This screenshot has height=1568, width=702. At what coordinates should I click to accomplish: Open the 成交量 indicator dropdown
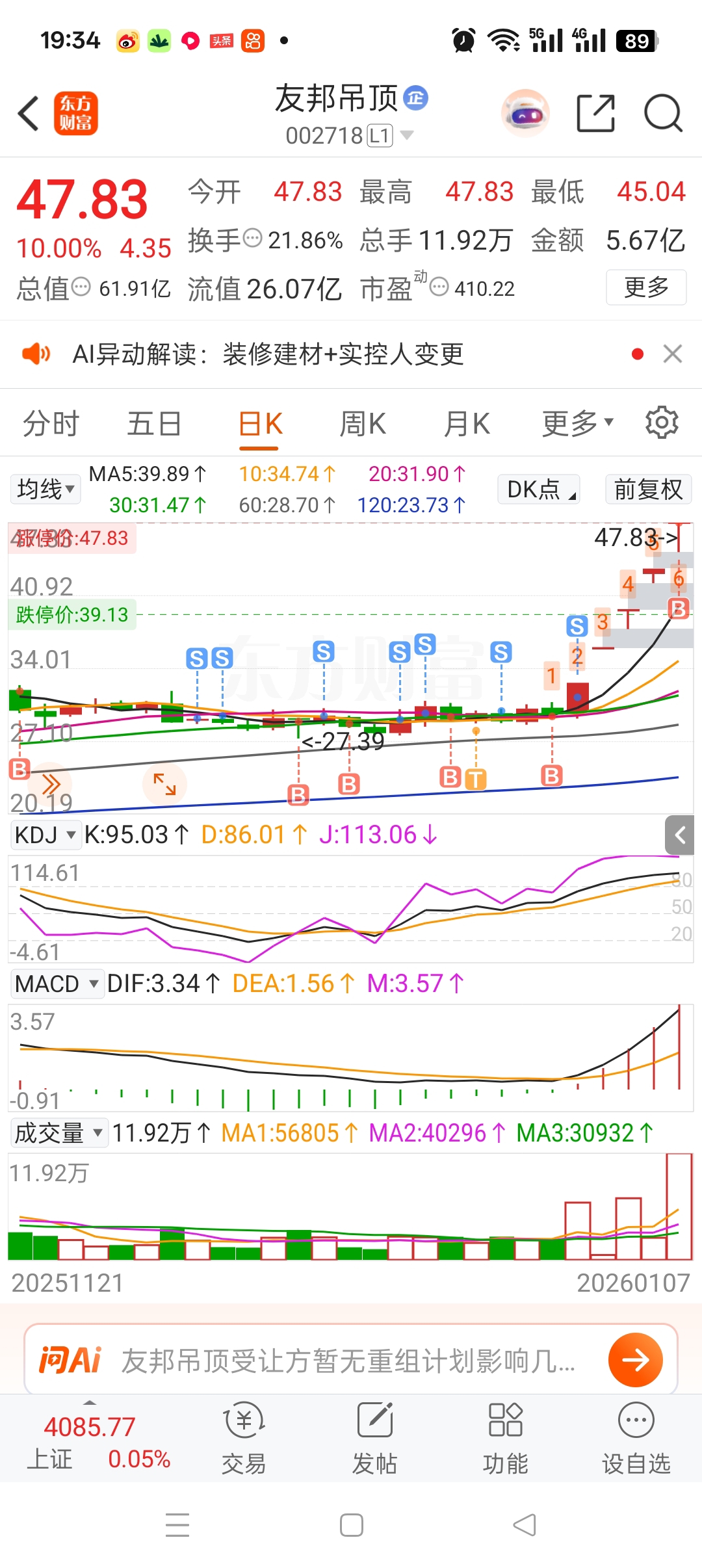coord(58,1132)
